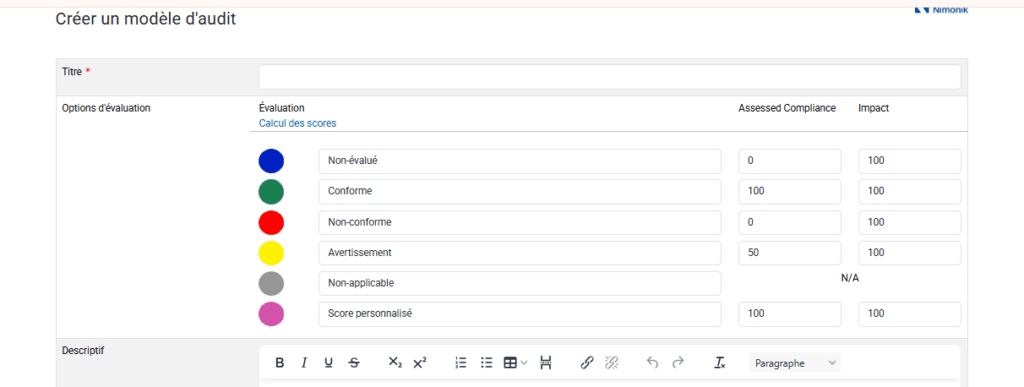Edit the Non-conforme label field
Image resolution: width=1024 pixels, height=387 pixels.
point(520,223)
